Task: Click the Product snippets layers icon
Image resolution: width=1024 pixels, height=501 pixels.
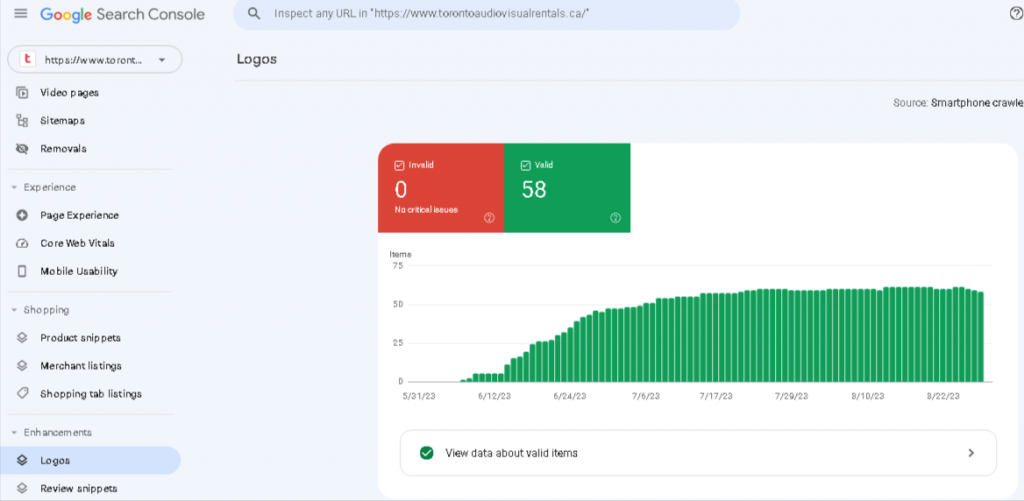Action: (x=22, y=338)
